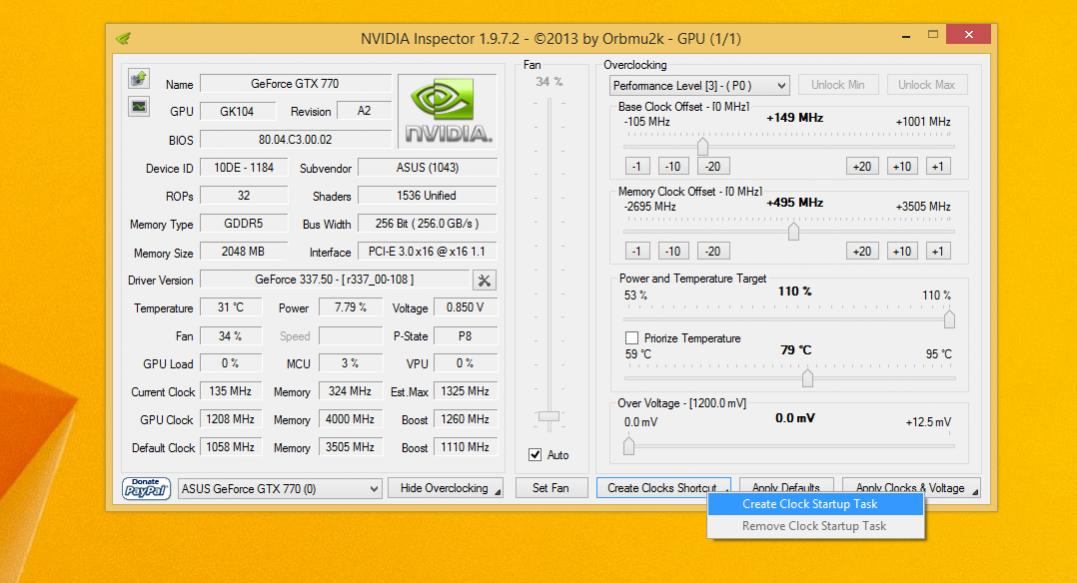Click Apply Clocks & Voltage button
This screenshot has width=1077, height=583.
tap(911, 488)
